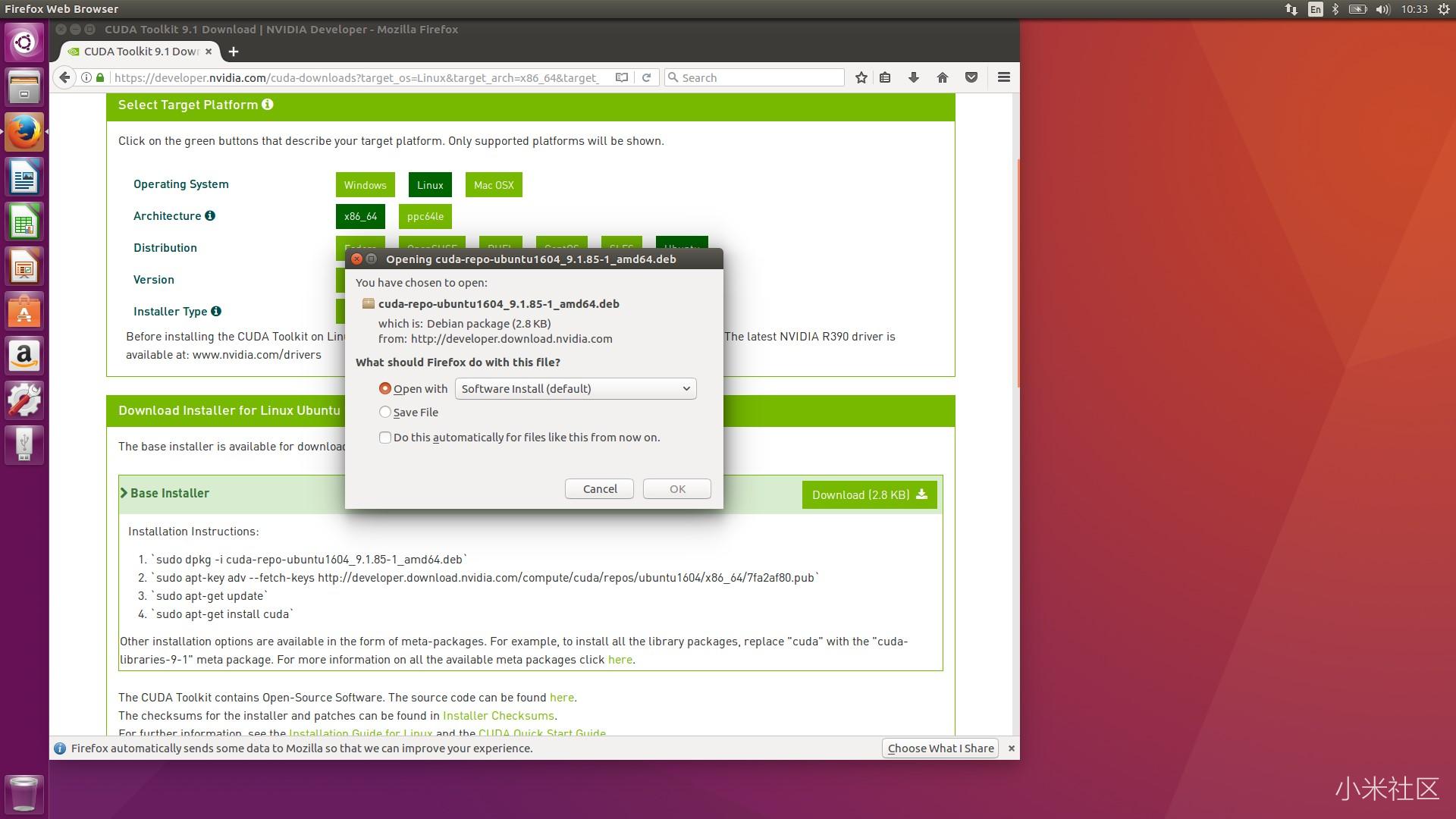Check Do this automatically checkbox
This screenshot has width=1456, height=819.
tap(385, 437)
